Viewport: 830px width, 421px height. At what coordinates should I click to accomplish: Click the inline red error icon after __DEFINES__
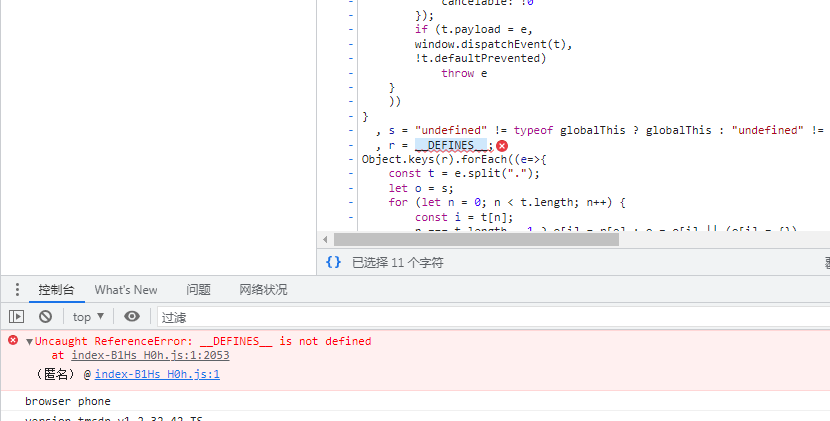click(x=502, y=145)
